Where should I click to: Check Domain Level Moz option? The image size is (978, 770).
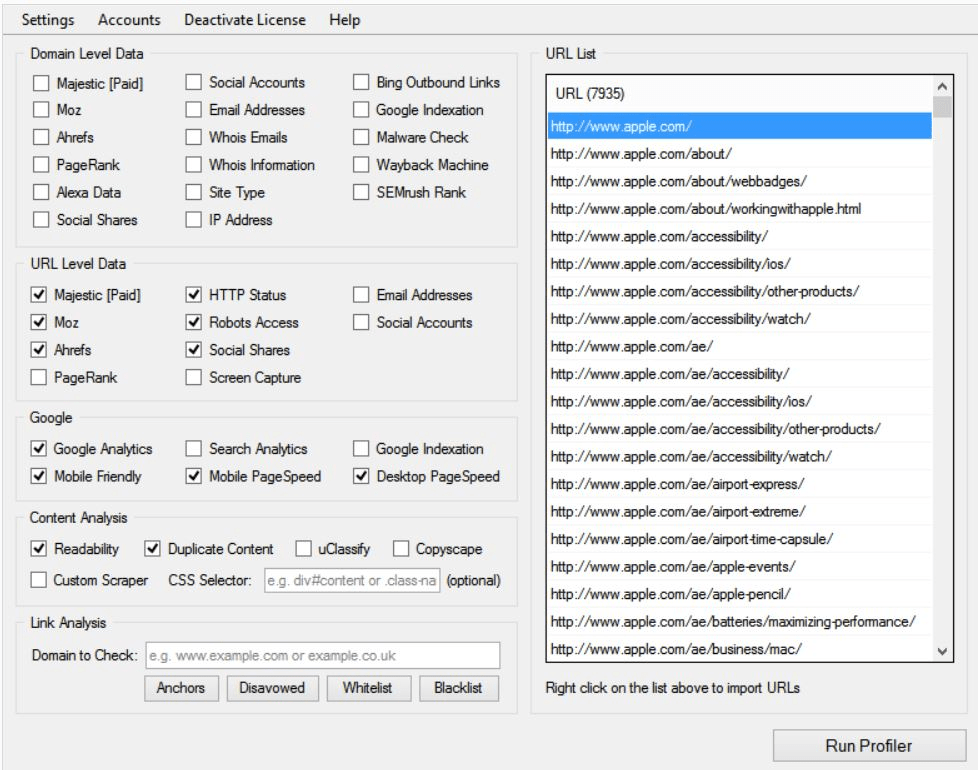[x=41, y=110]
